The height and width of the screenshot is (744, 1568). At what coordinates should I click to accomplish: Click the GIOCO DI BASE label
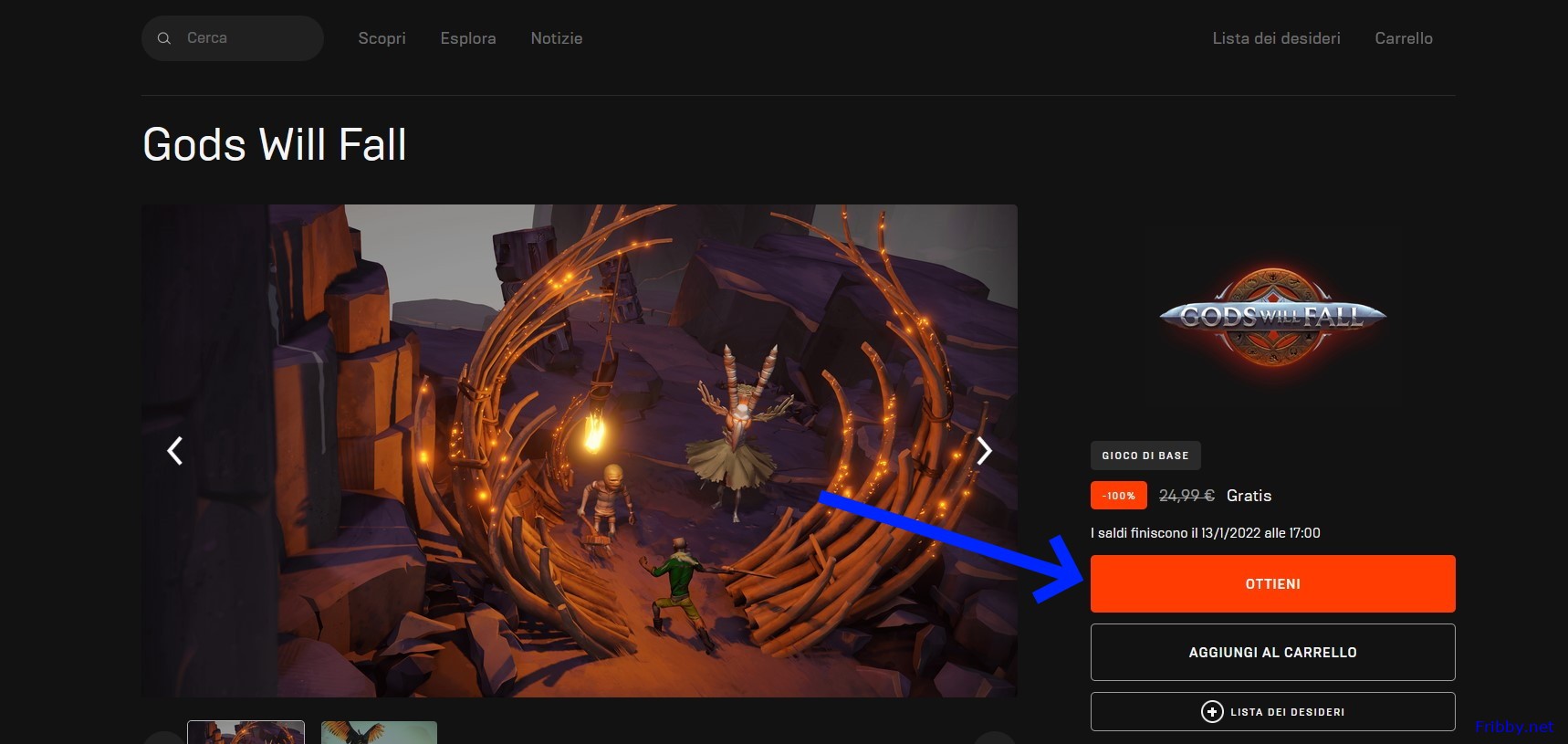point(1145,456)
